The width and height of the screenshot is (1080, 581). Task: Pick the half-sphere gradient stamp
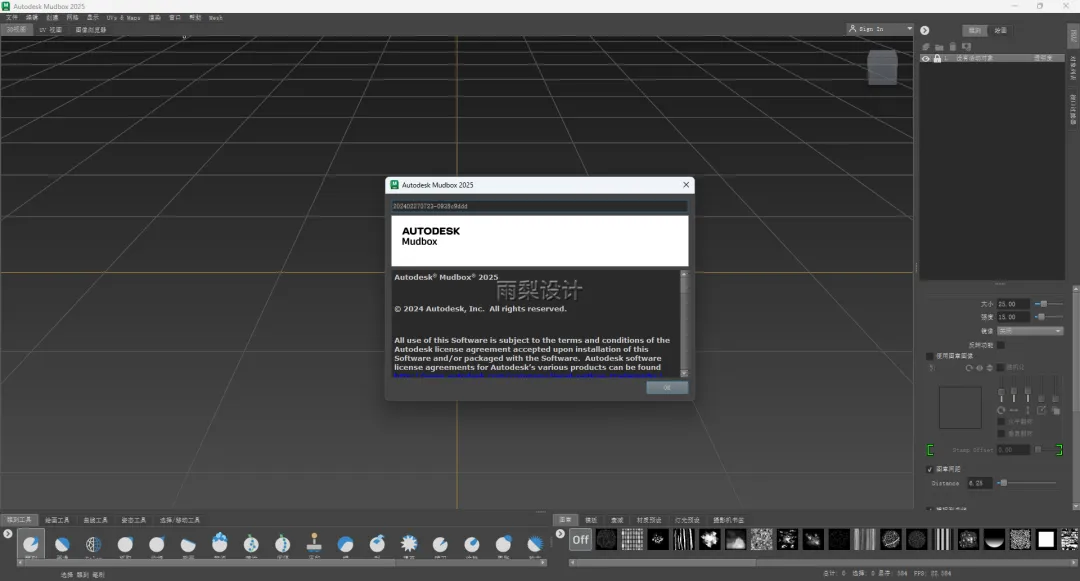tap(994, 540)
